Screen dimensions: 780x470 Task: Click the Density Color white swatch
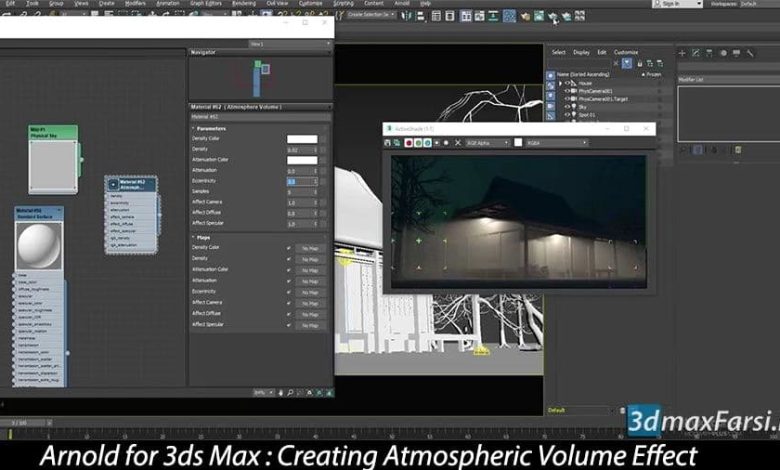tap(302, 139)
